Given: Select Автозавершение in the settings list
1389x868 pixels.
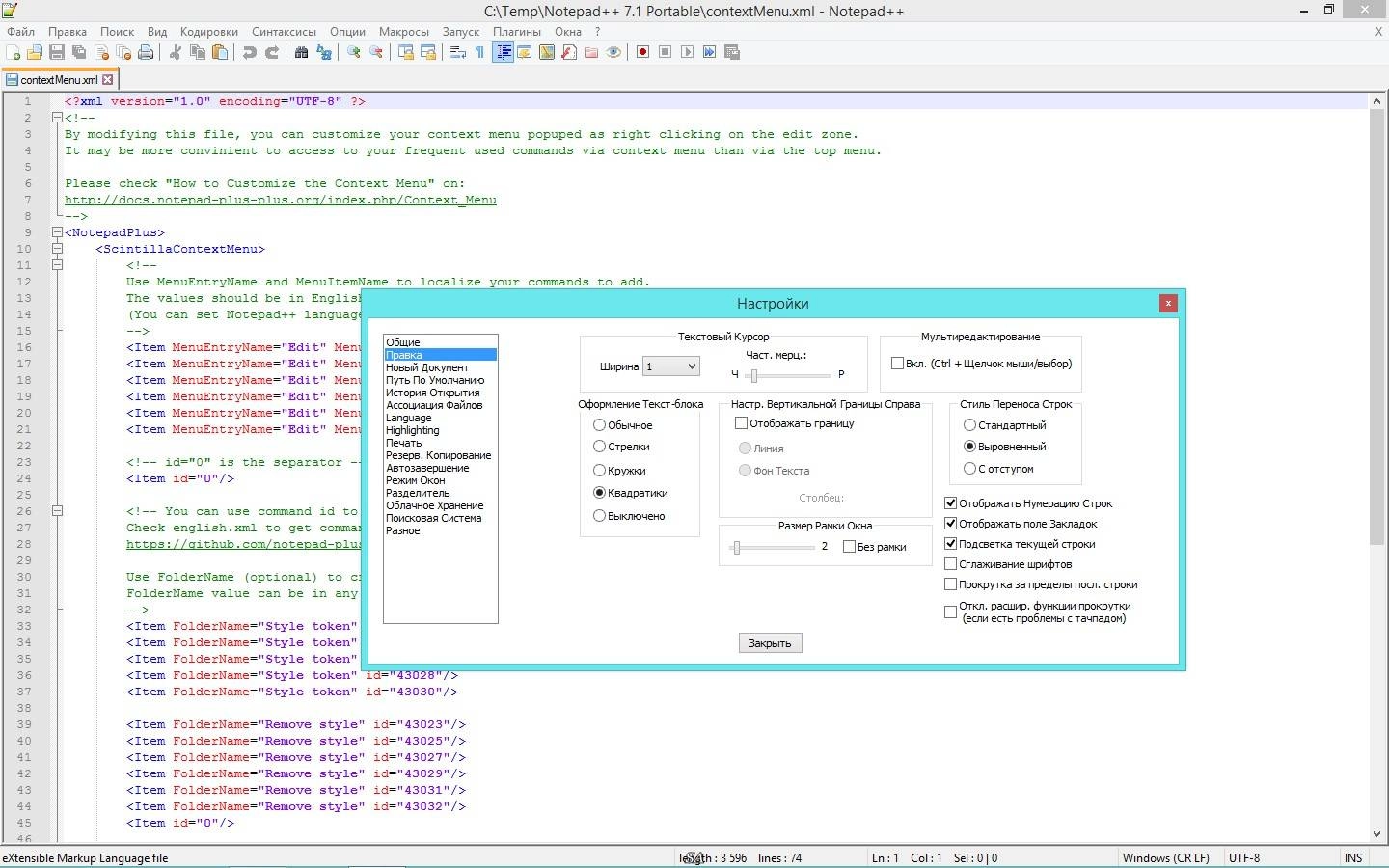Looking at the screenshot, I should (x=427, y=468).
